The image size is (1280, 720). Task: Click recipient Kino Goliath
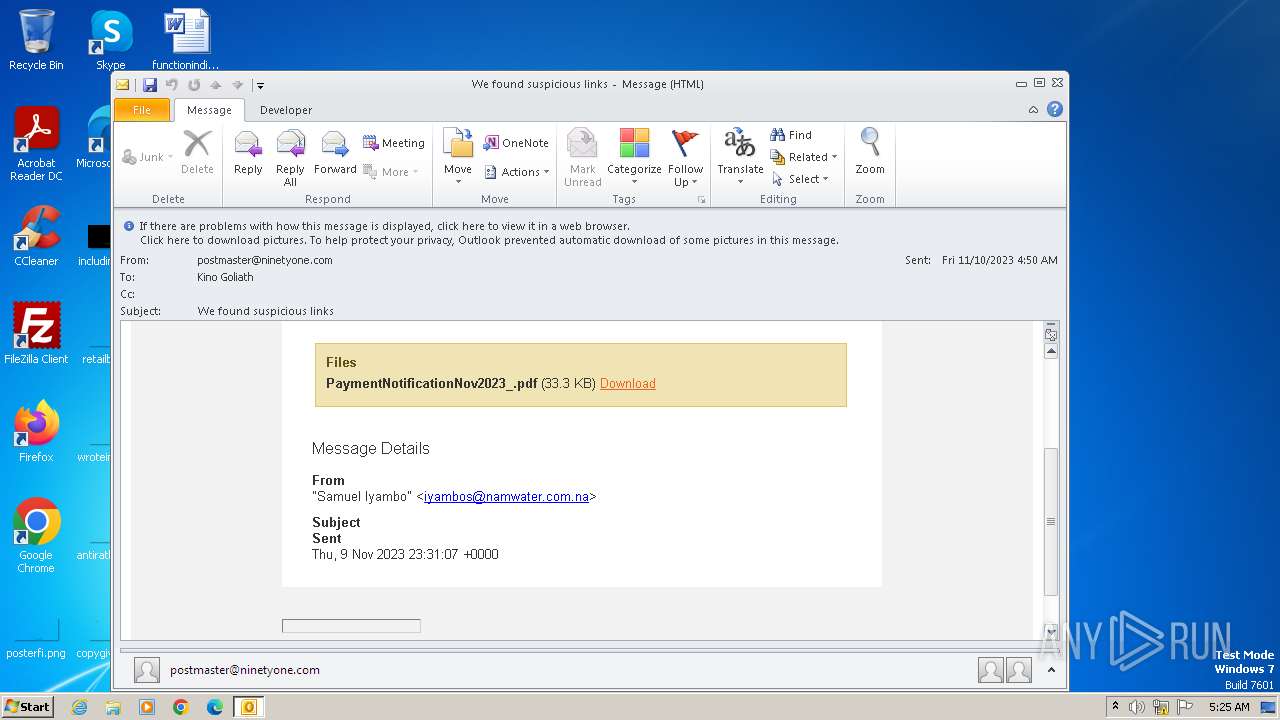225,277
